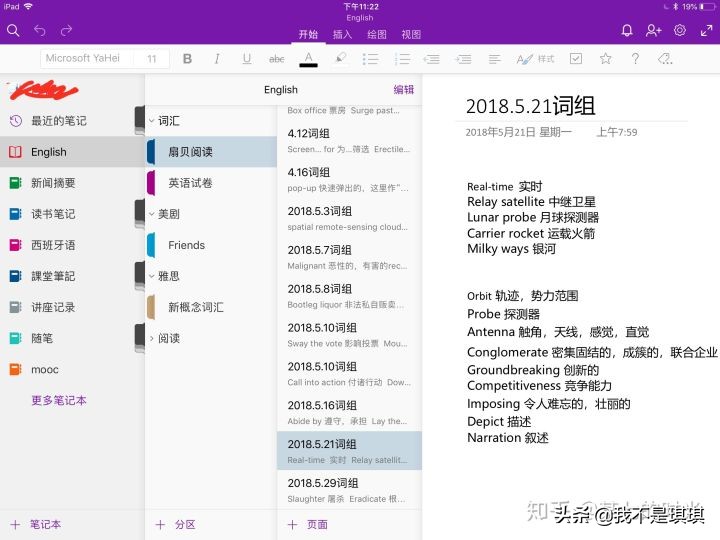Apply strikethrough abc formatting
Screen dimensions: 720x540
276,59
